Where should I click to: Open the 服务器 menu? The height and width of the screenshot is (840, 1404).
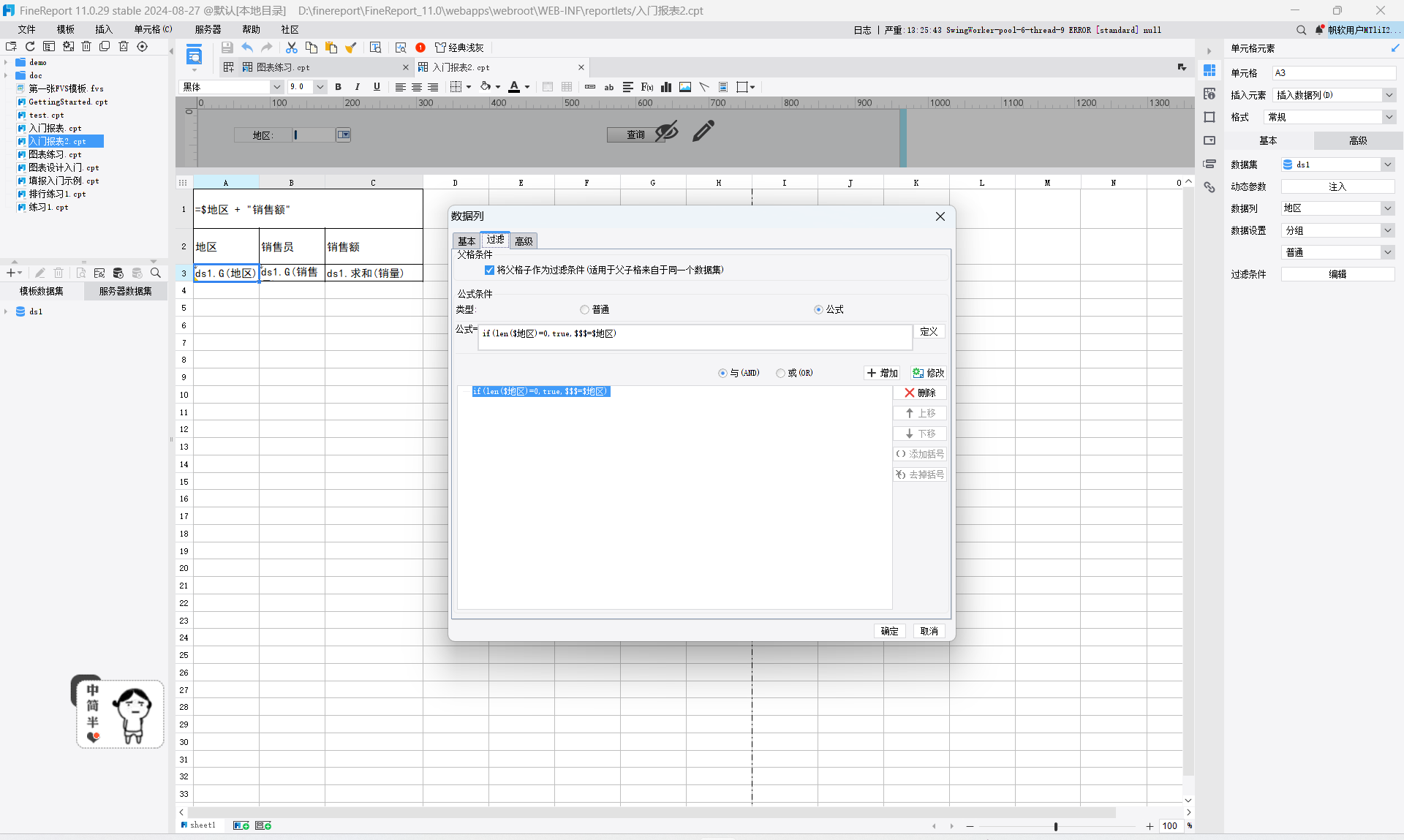(x=208, y=29)
